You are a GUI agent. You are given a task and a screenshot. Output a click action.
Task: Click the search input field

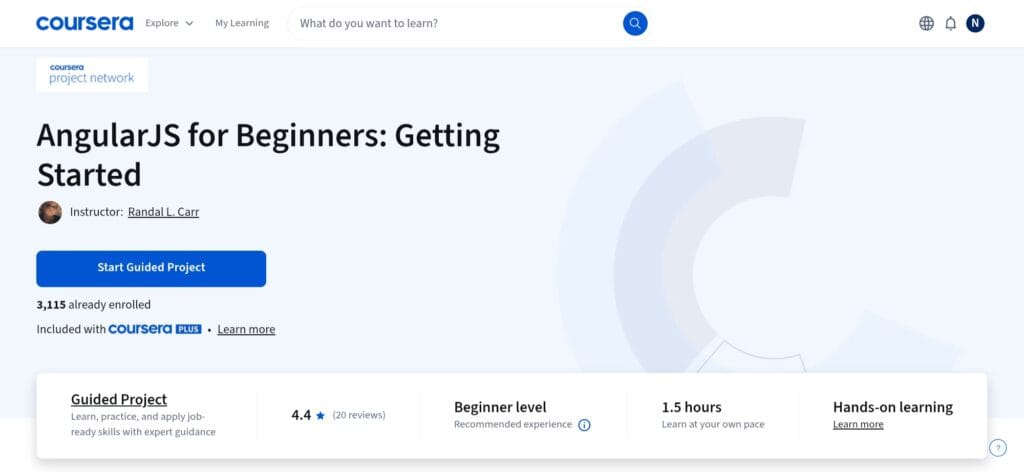(455, 23)
